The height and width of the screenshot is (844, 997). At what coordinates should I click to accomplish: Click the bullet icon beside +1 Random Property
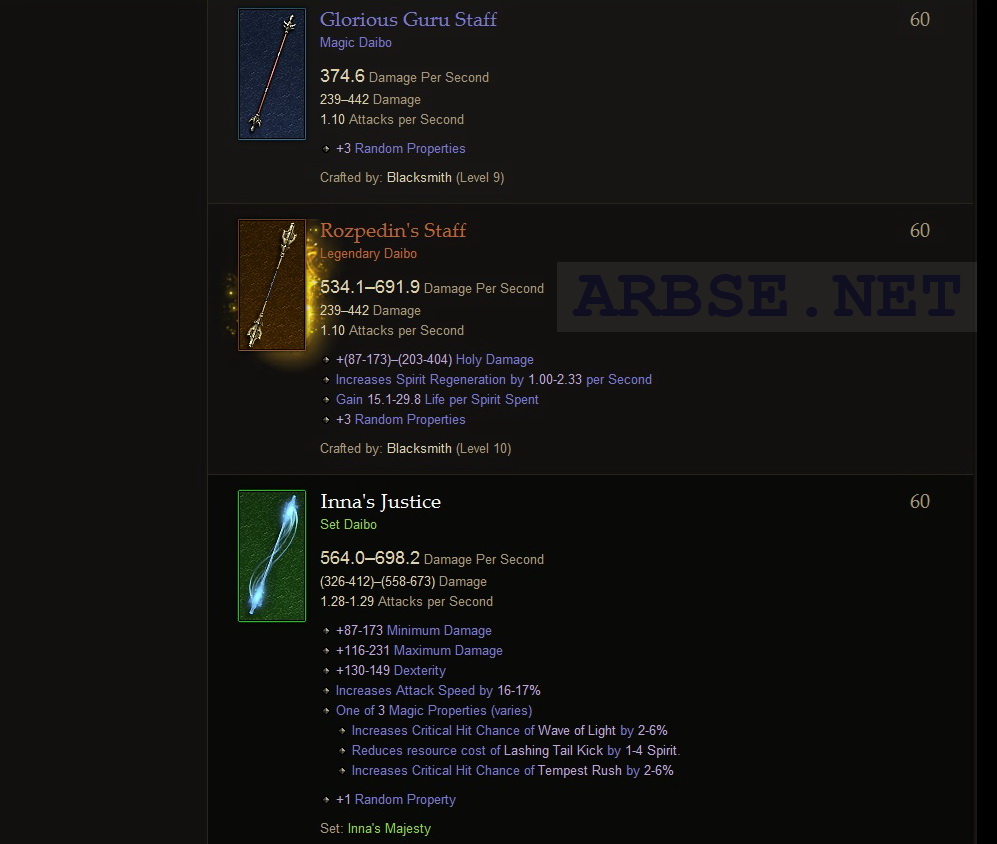point(326,800)
